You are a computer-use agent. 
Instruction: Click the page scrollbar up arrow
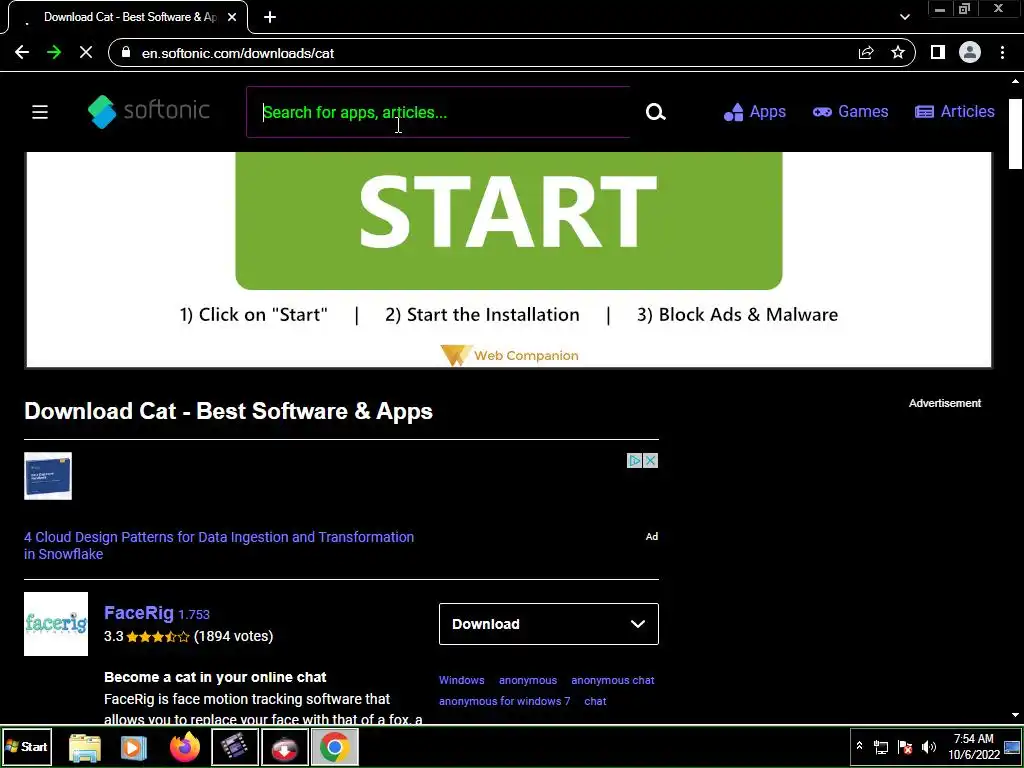(1016, 82)
